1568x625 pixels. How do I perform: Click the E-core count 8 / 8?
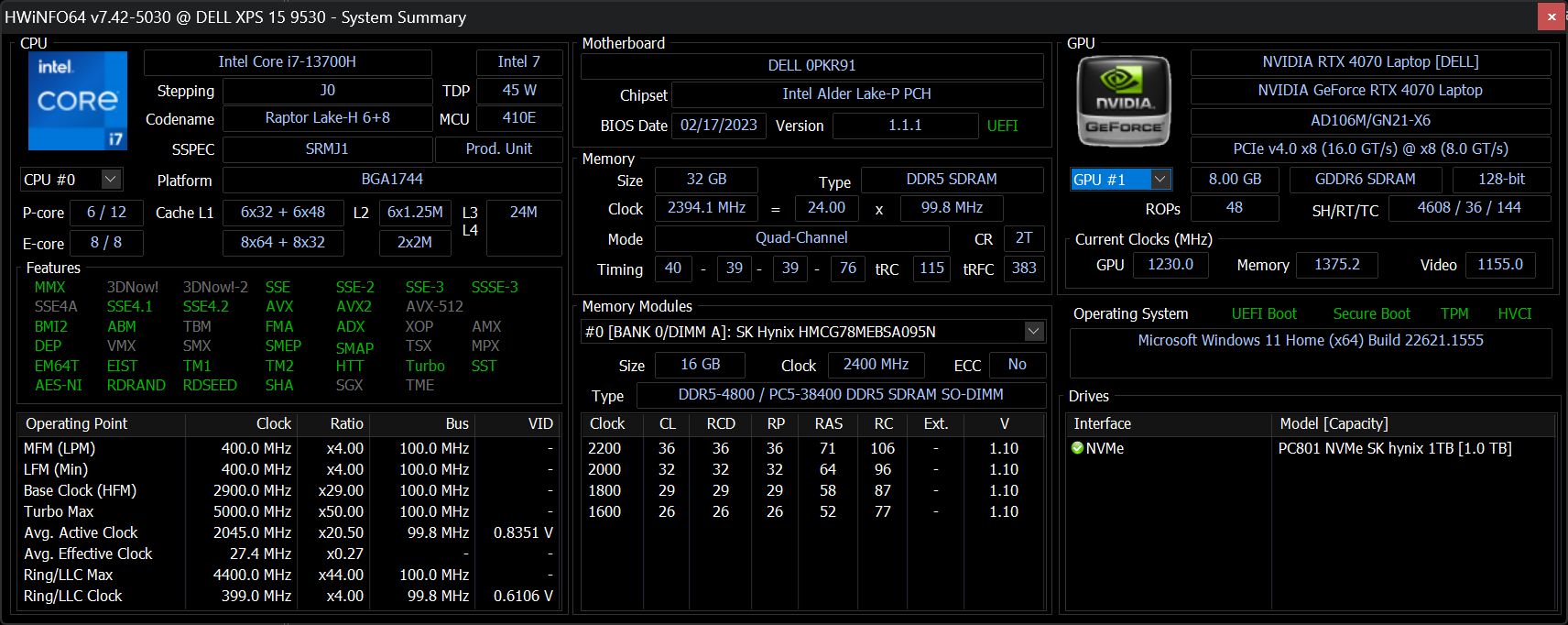(x=106, y=243)
